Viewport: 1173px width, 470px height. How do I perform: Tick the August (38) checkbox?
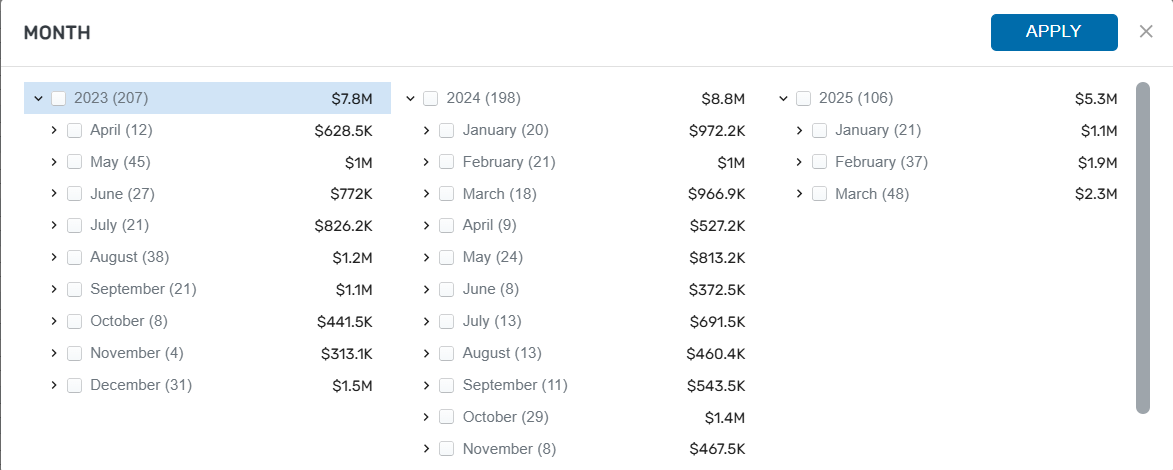click(x=75, y=258)
